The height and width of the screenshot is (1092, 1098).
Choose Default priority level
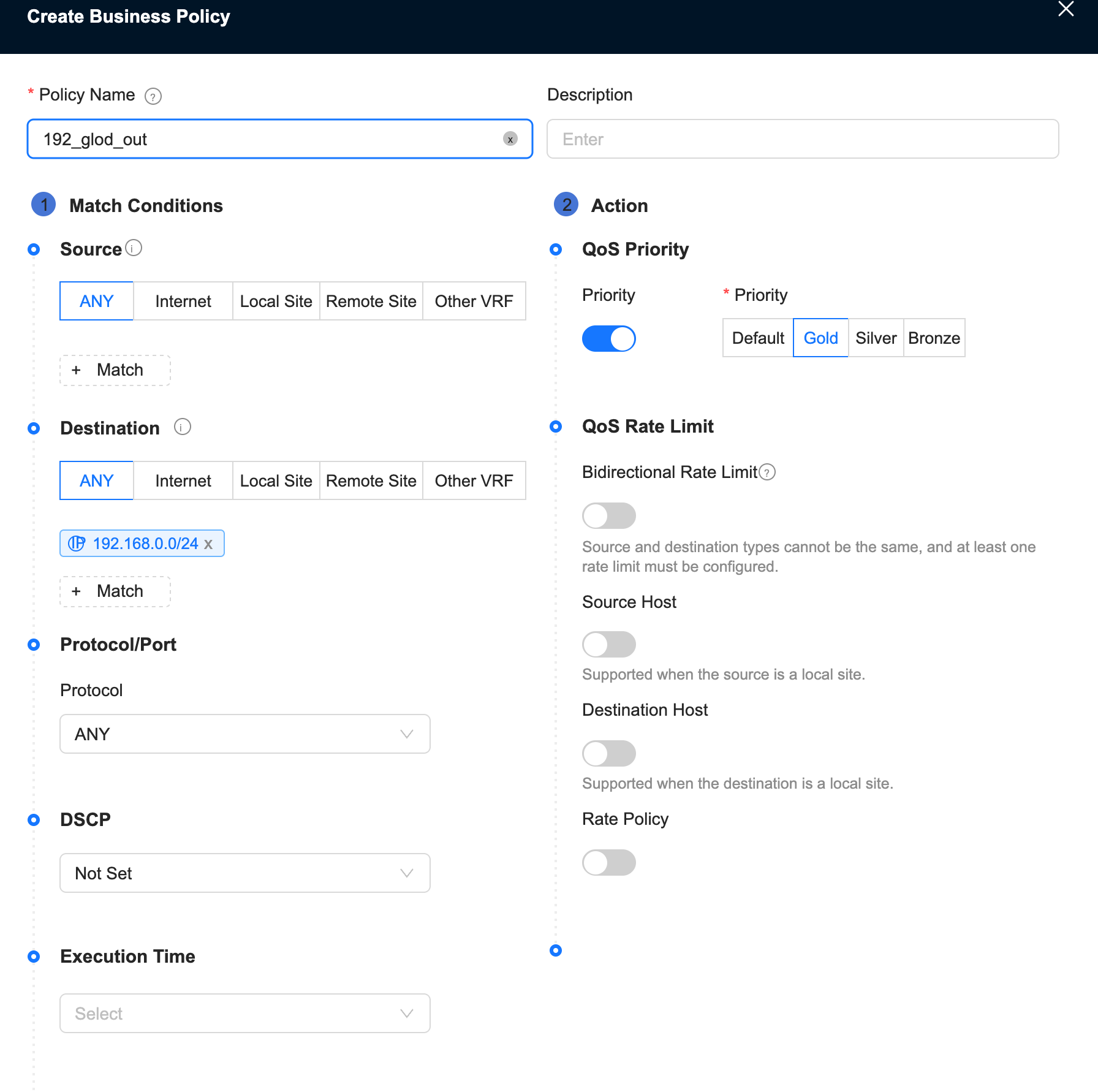tap(759, 338)
